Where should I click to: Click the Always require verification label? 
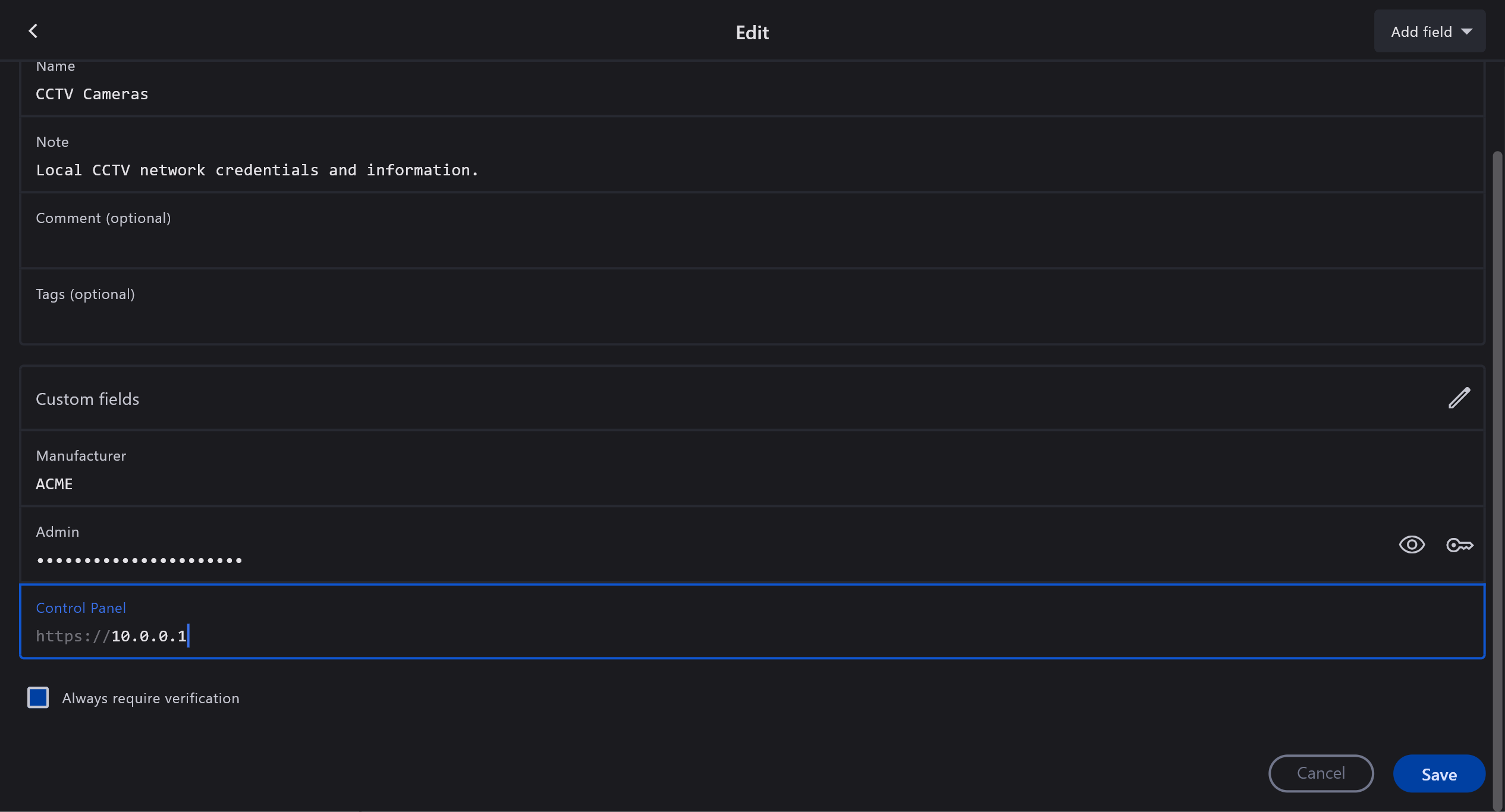tap(150, 698)
